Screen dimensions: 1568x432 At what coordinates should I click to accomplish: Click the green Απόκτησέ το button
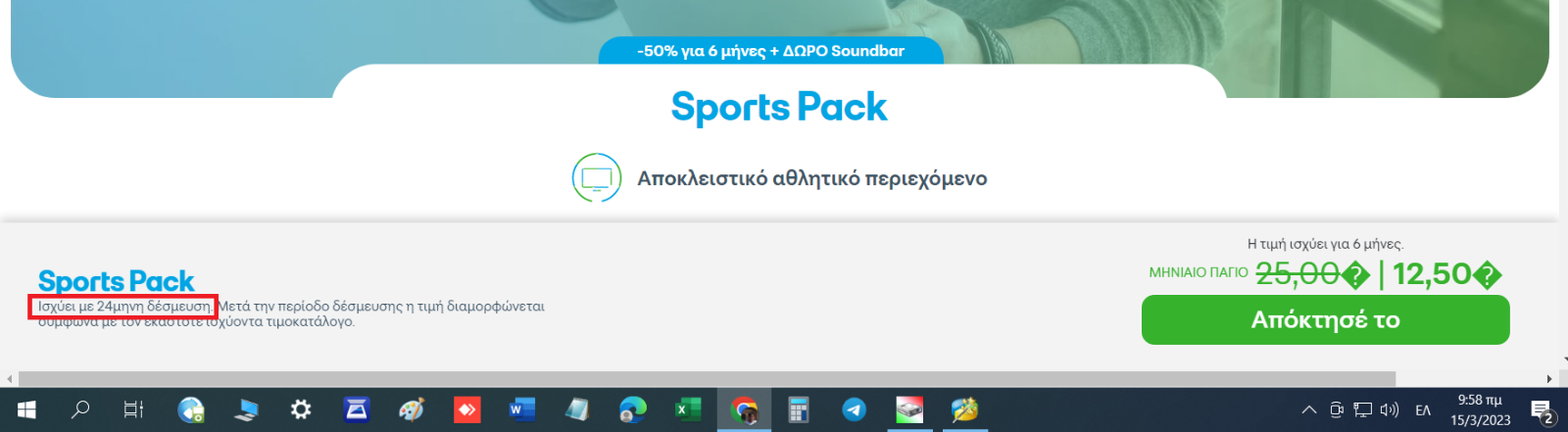(1325, 320)
